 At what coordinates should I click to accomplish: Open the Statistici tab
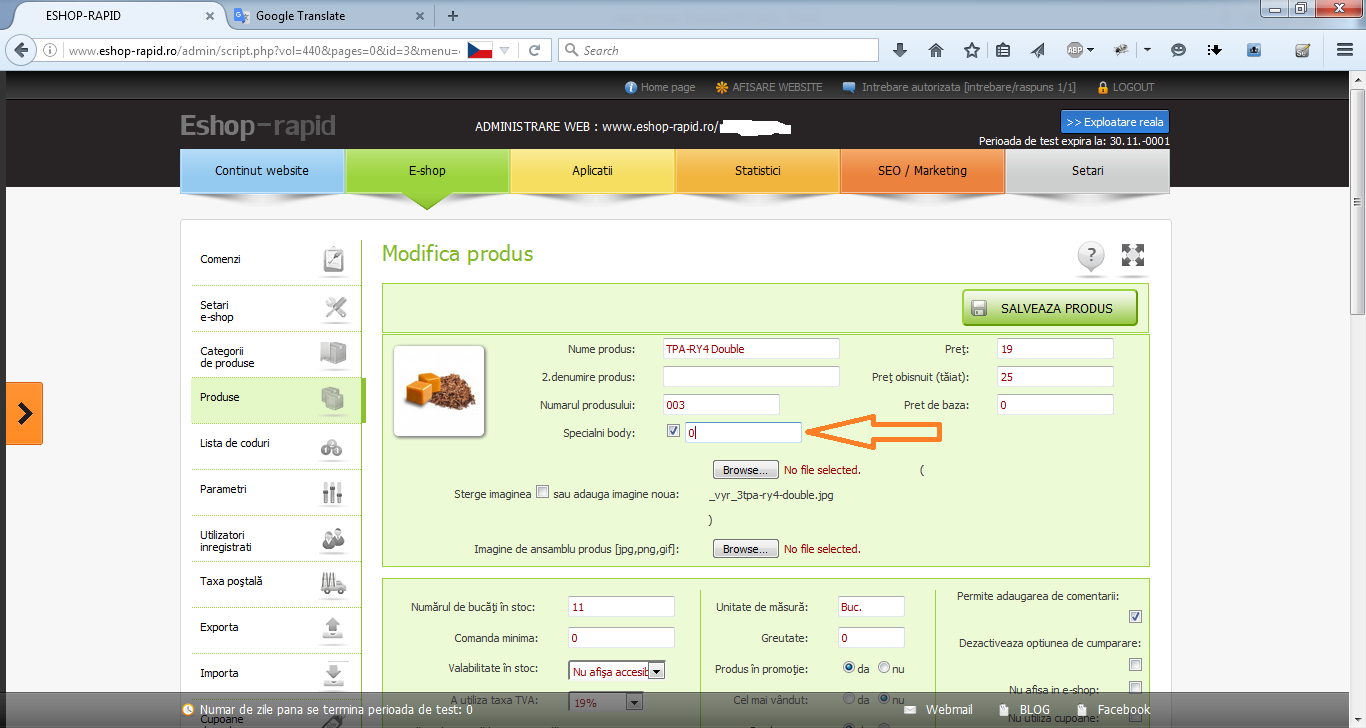757,171
